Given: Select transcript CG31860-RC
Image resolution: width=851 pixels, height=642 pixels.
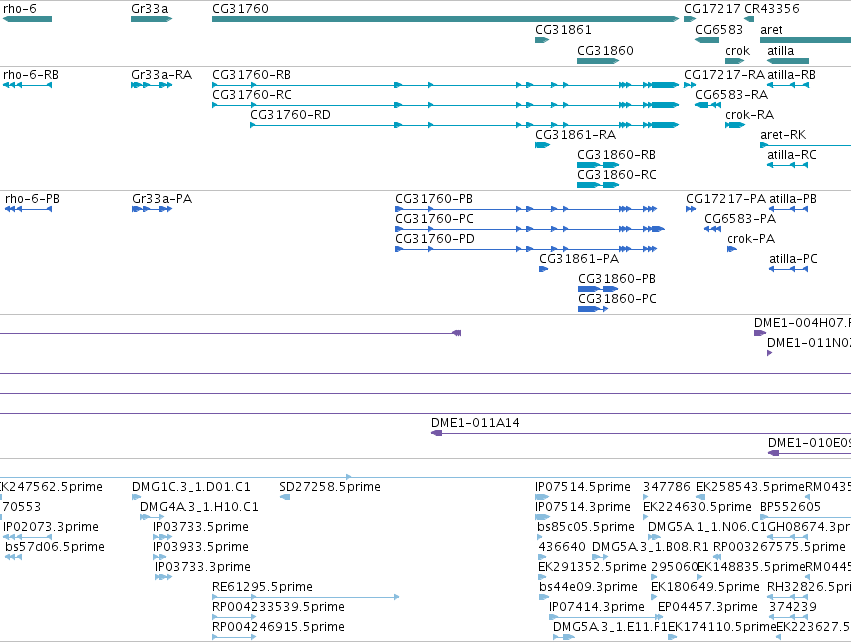Looking at the screenshot, I should click(x=617, y=175).
